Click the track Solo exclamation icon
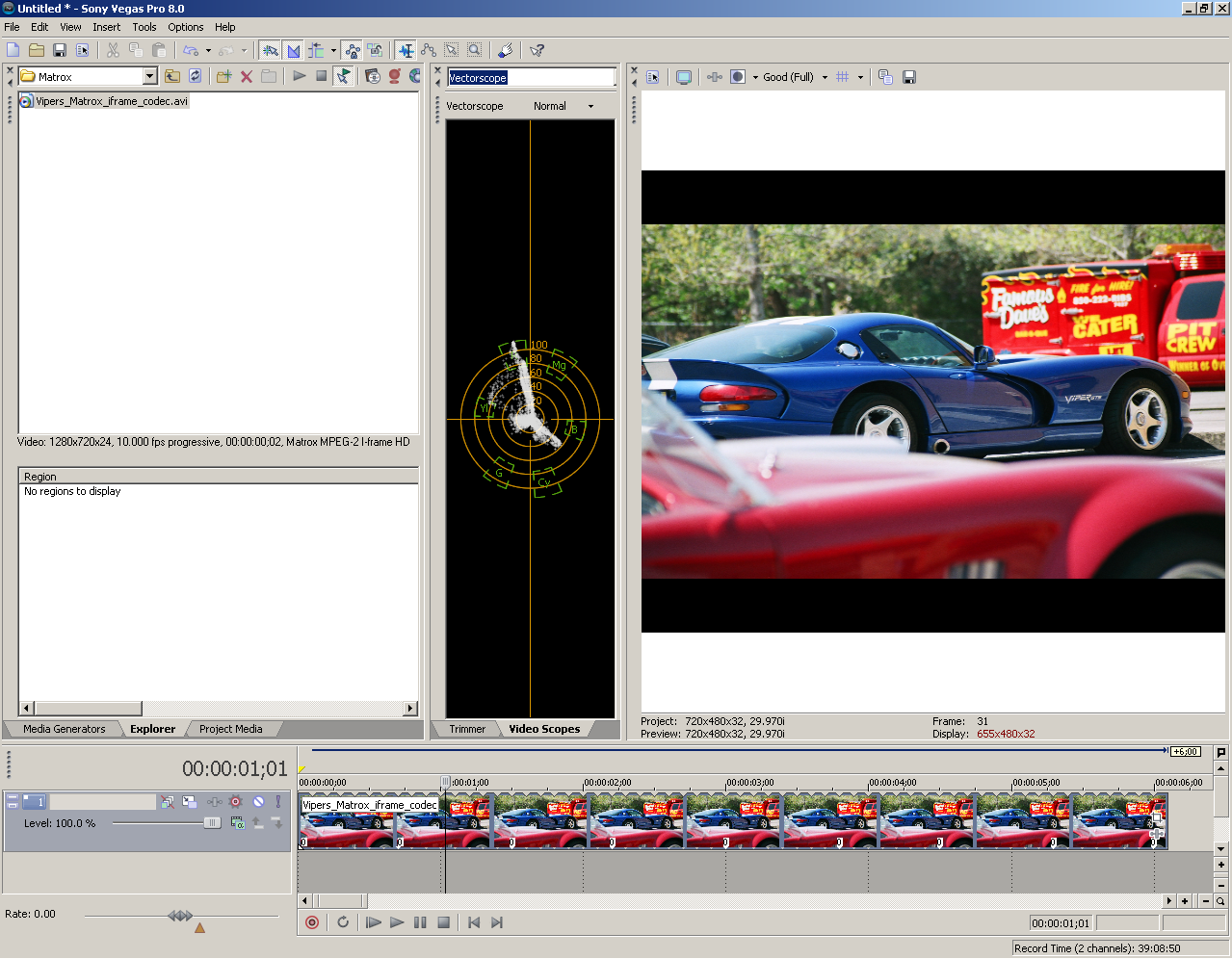The image size is (1232, 959). click(x=278, y=801)
